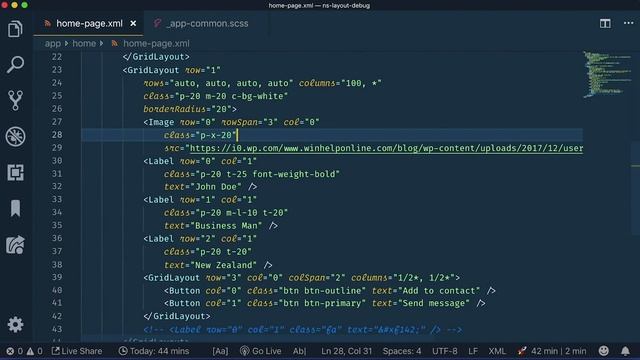This screenshot has height=360, width=640.
Task: Click class="p-20 m-20 c-bg-white" line
Action: 216,96
